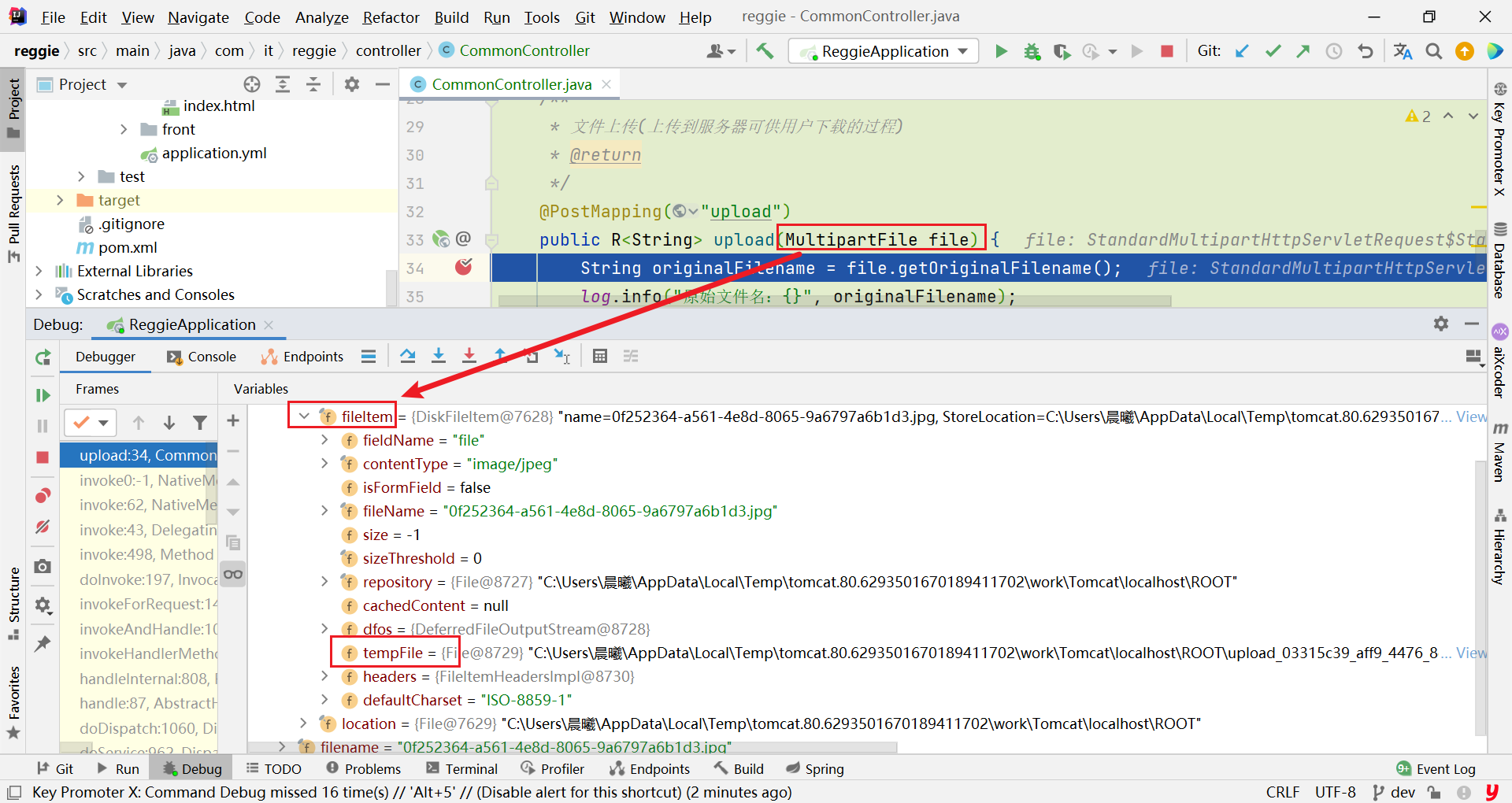Image resolution: width=1512 pixels, height=803 pixels.
Task: Stop debugging with red square in sidebar
Action: tap(43, 457)
